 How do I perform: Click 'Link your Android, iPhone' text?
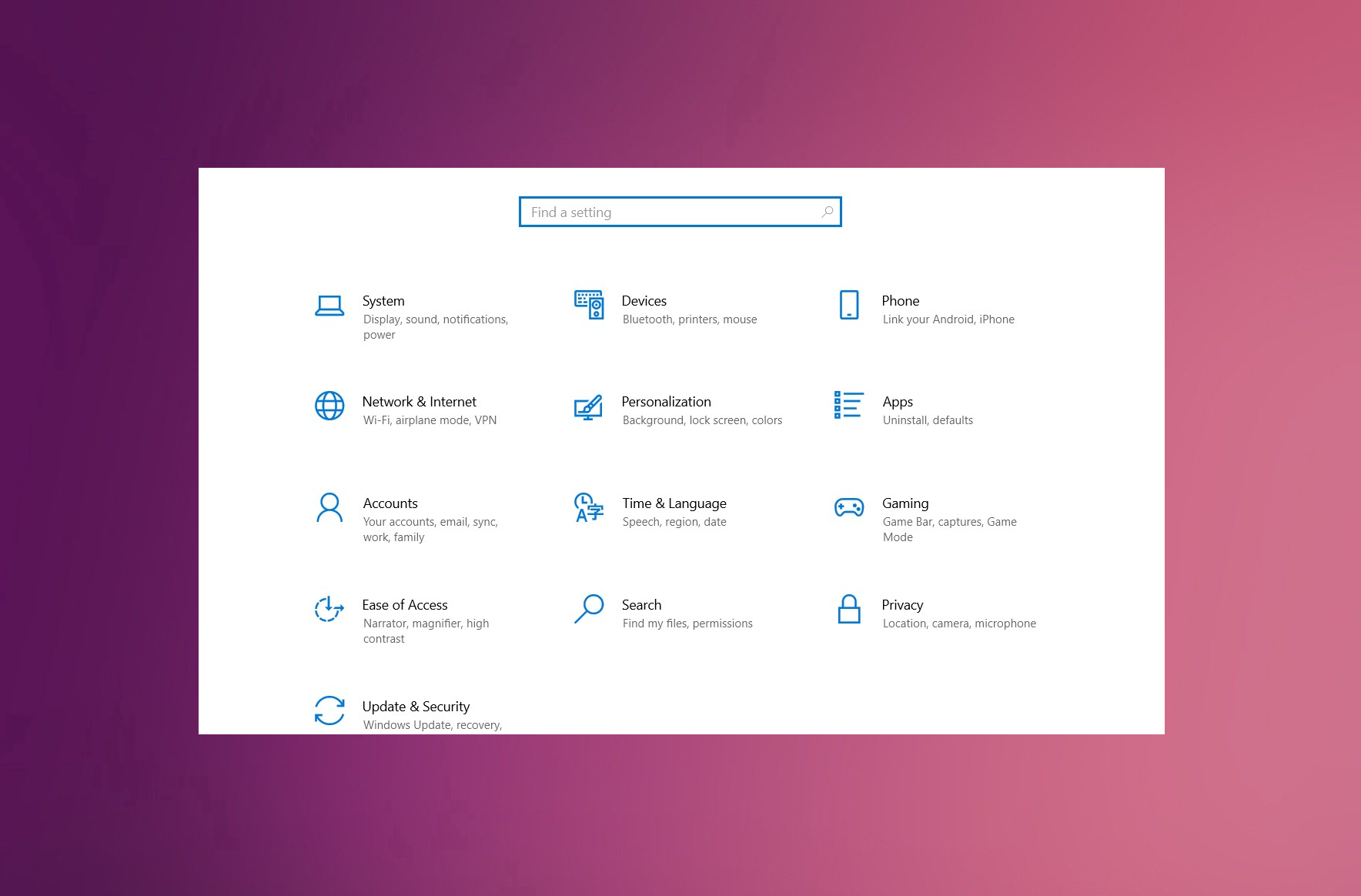pos(948,319)
